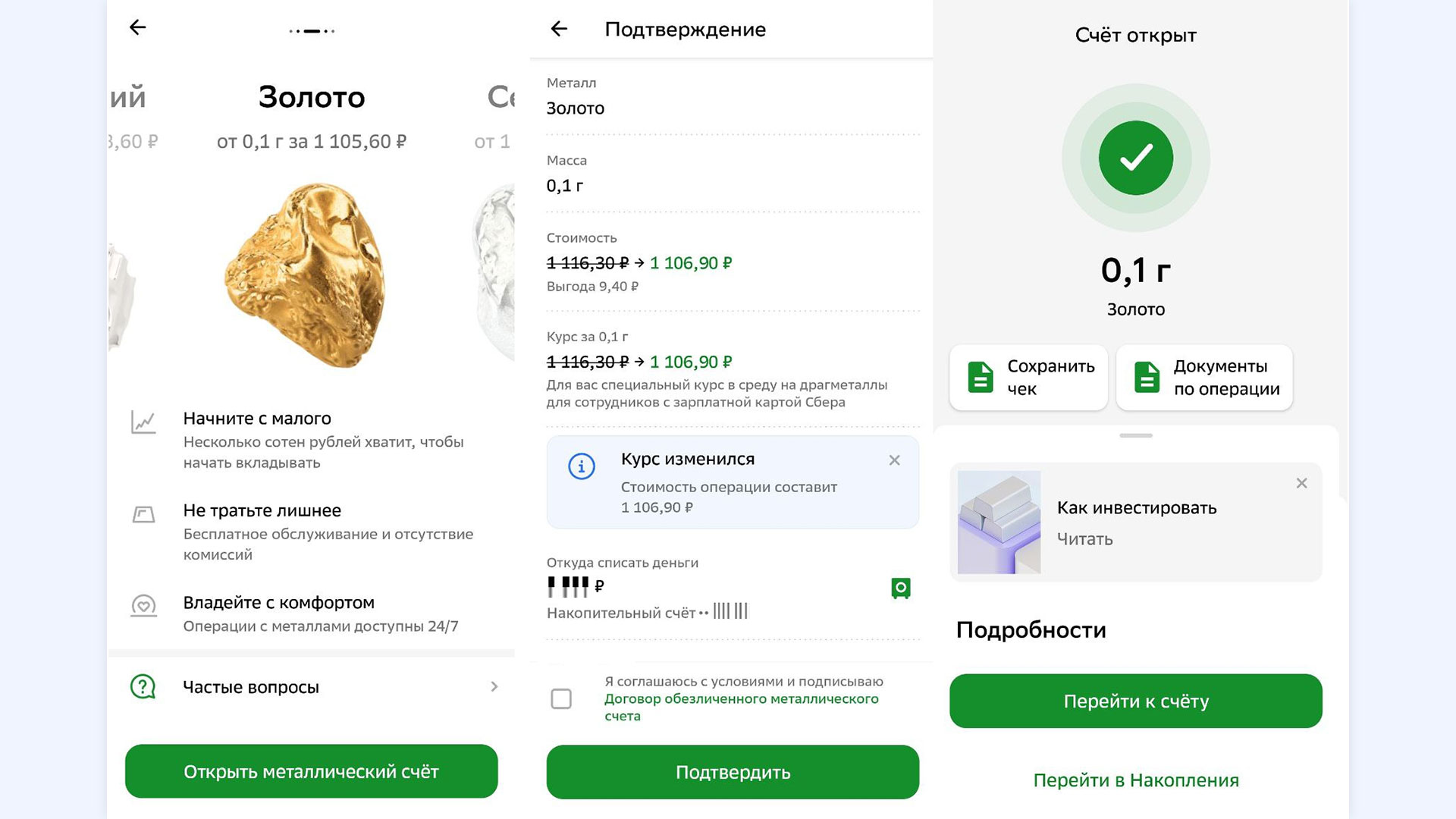Tap the back arrow on the Золото screen
1456x819 pixels.
137,28
